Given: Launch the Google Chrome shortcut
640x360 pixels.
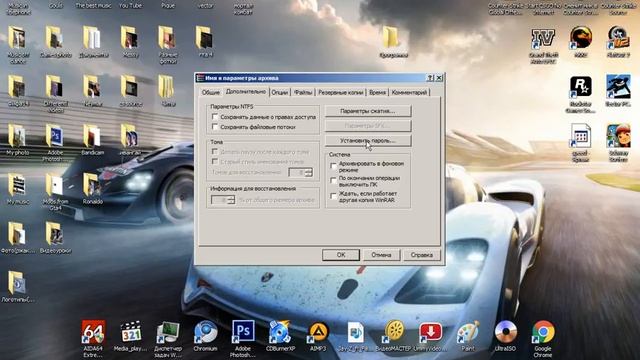Looking at the screenshot, I should (543, 333).
